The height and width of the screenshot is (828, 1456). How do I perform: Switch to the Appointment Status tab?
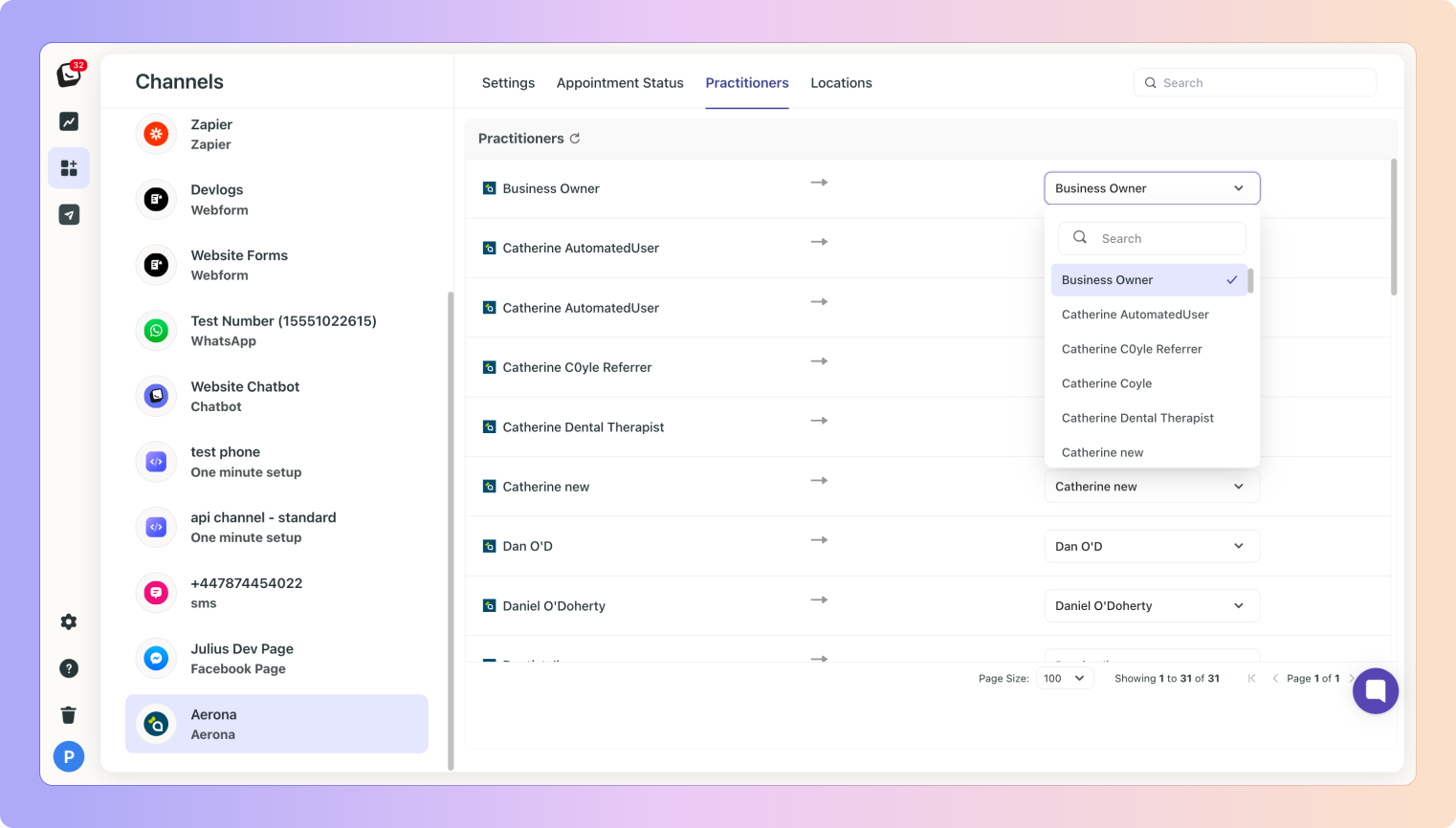pyautogui.click(x=620, y=83)
